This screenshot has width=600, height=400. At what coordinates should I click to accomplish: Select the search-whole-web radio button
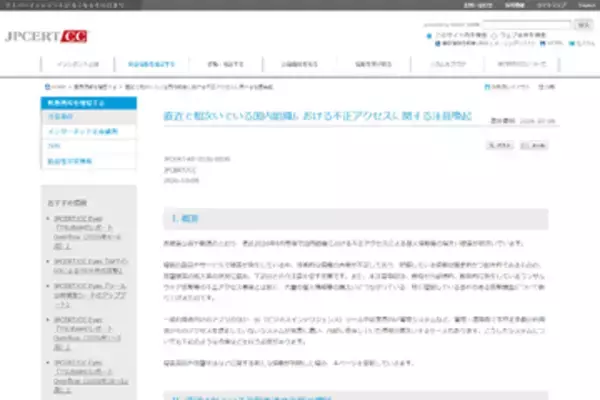point(494,36)
